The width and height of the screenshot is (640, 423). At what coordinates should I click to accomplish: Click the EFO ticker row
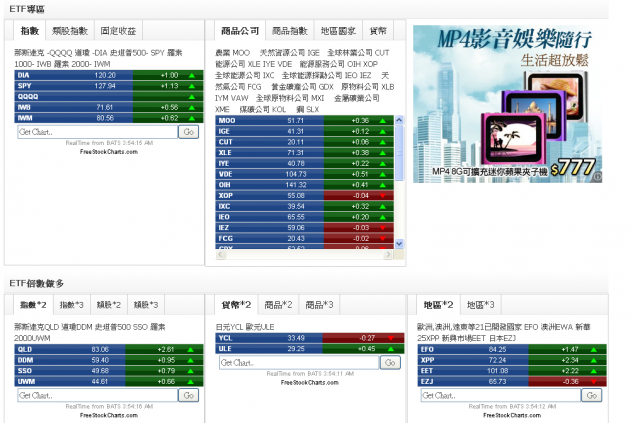(x=512, y=349)
